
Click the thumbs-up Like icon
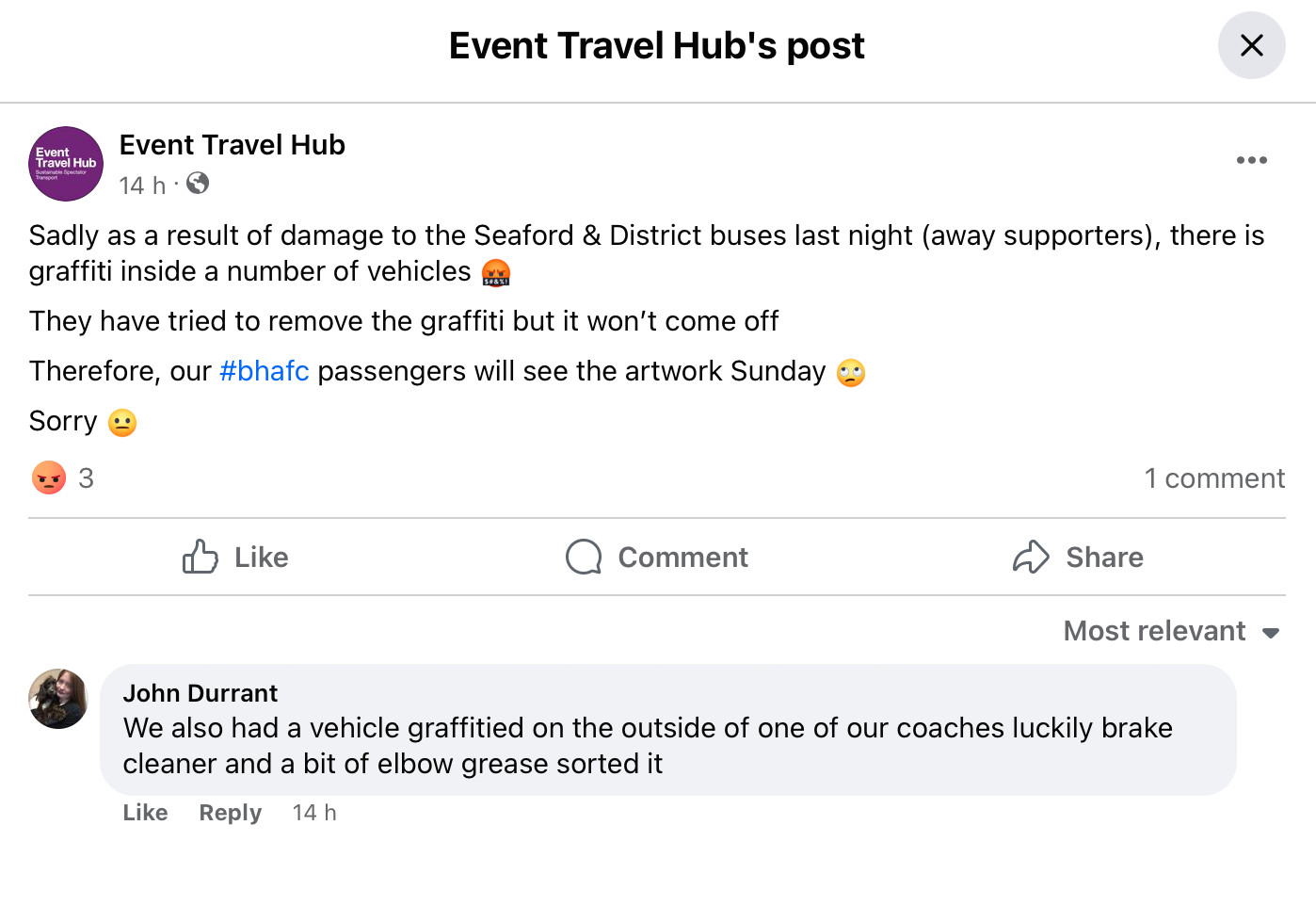(201, 557)
